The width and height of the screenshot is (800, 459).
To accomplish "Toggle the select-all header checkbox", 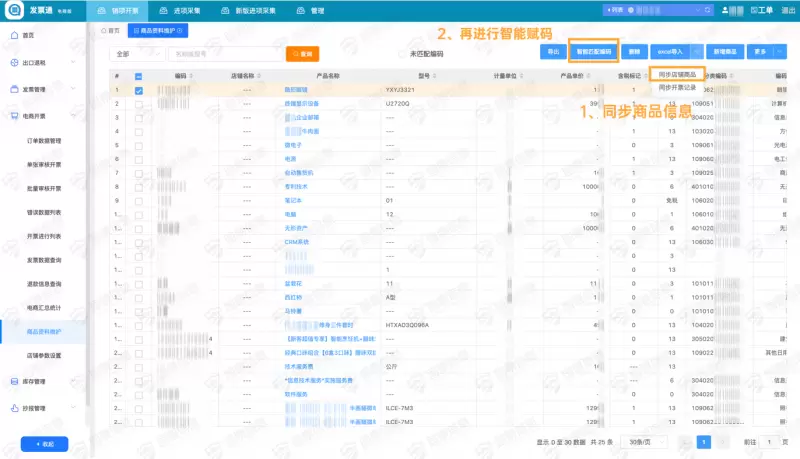I will click(138, 76).
